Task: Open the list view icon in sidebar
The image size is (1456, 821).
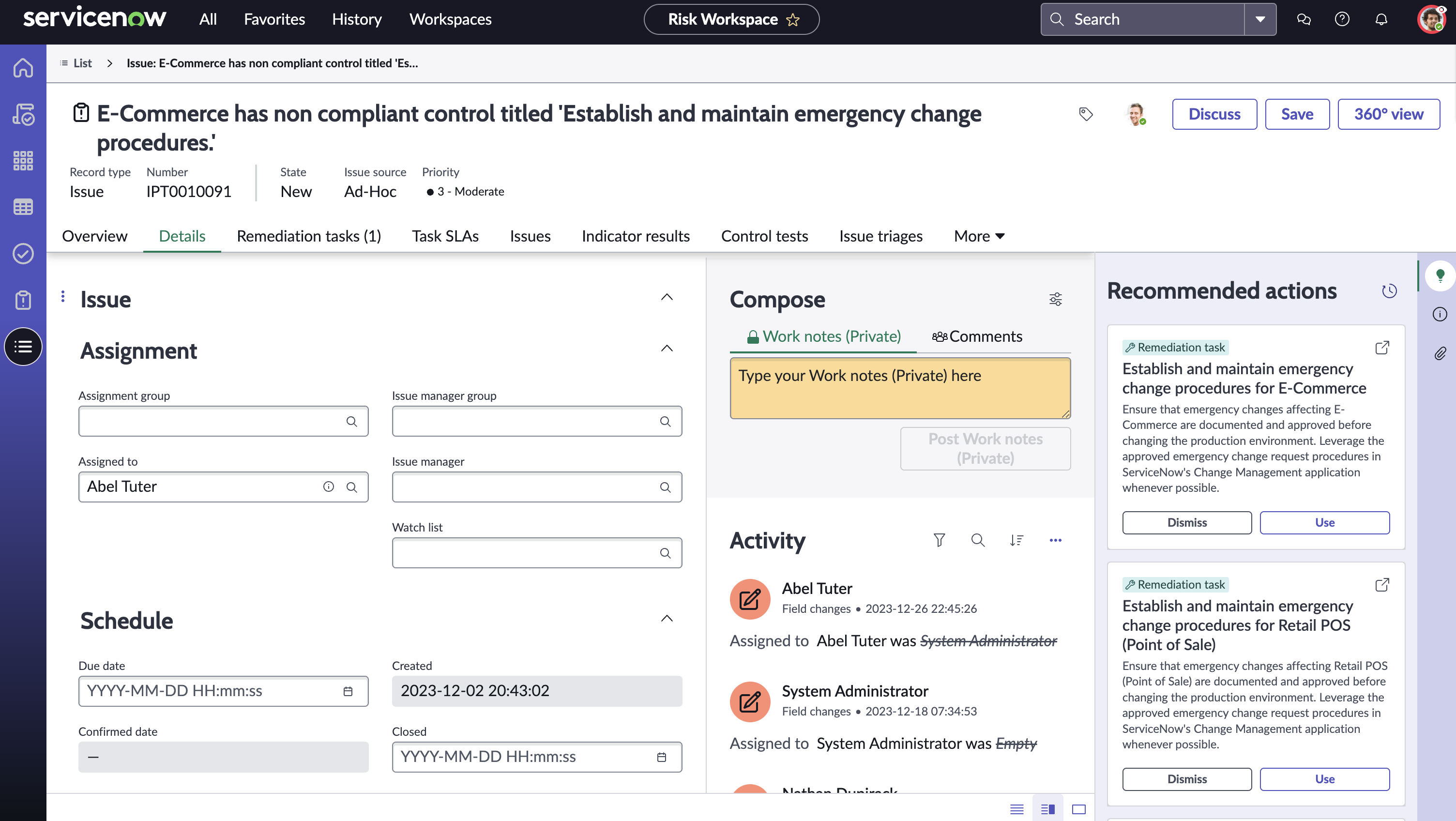Action: tap(23, 347)
